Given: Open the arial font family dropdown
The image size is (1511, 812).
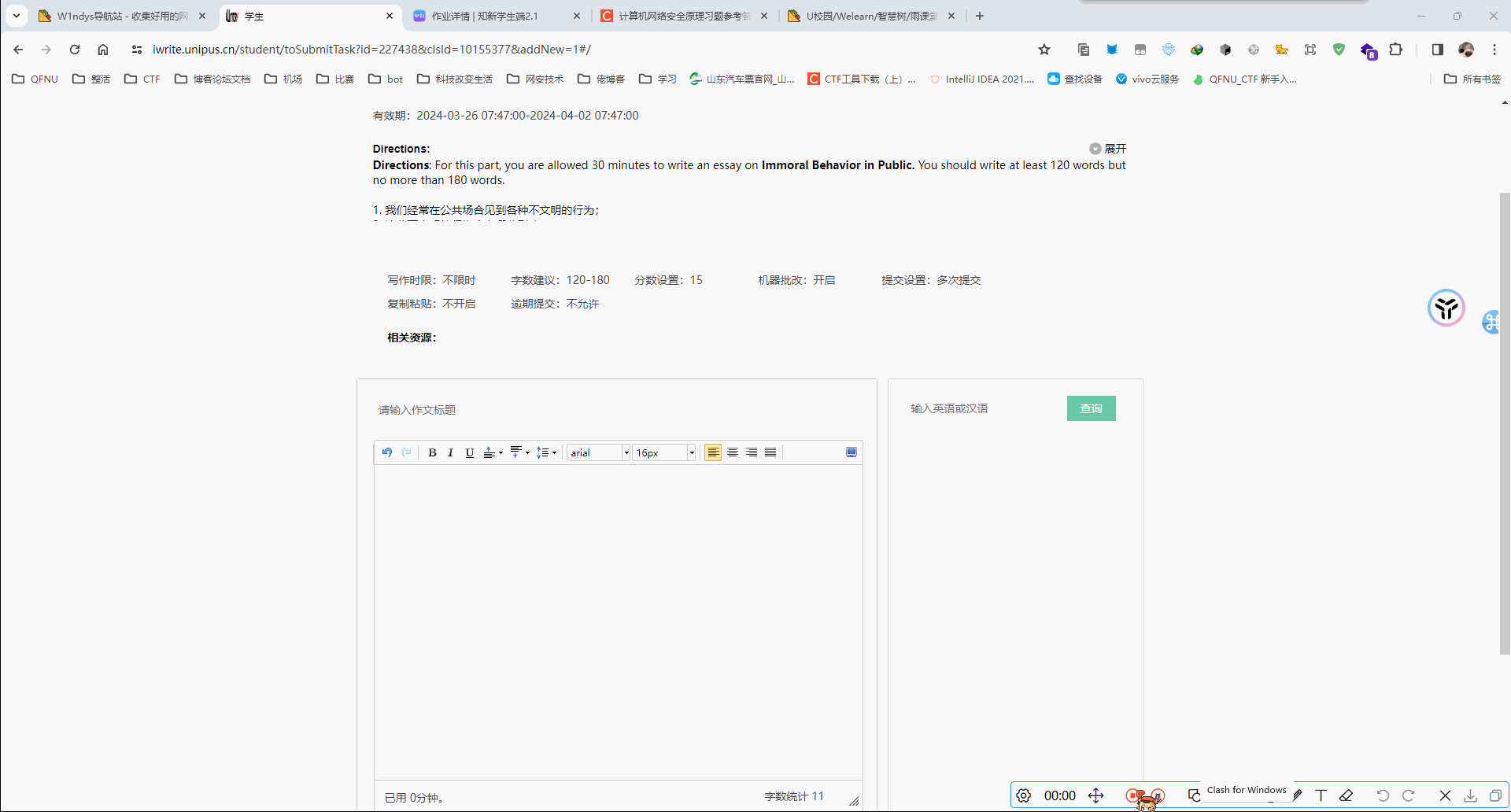Looking at the screenshot, I should pyautogui.click(x=599, y=452).
